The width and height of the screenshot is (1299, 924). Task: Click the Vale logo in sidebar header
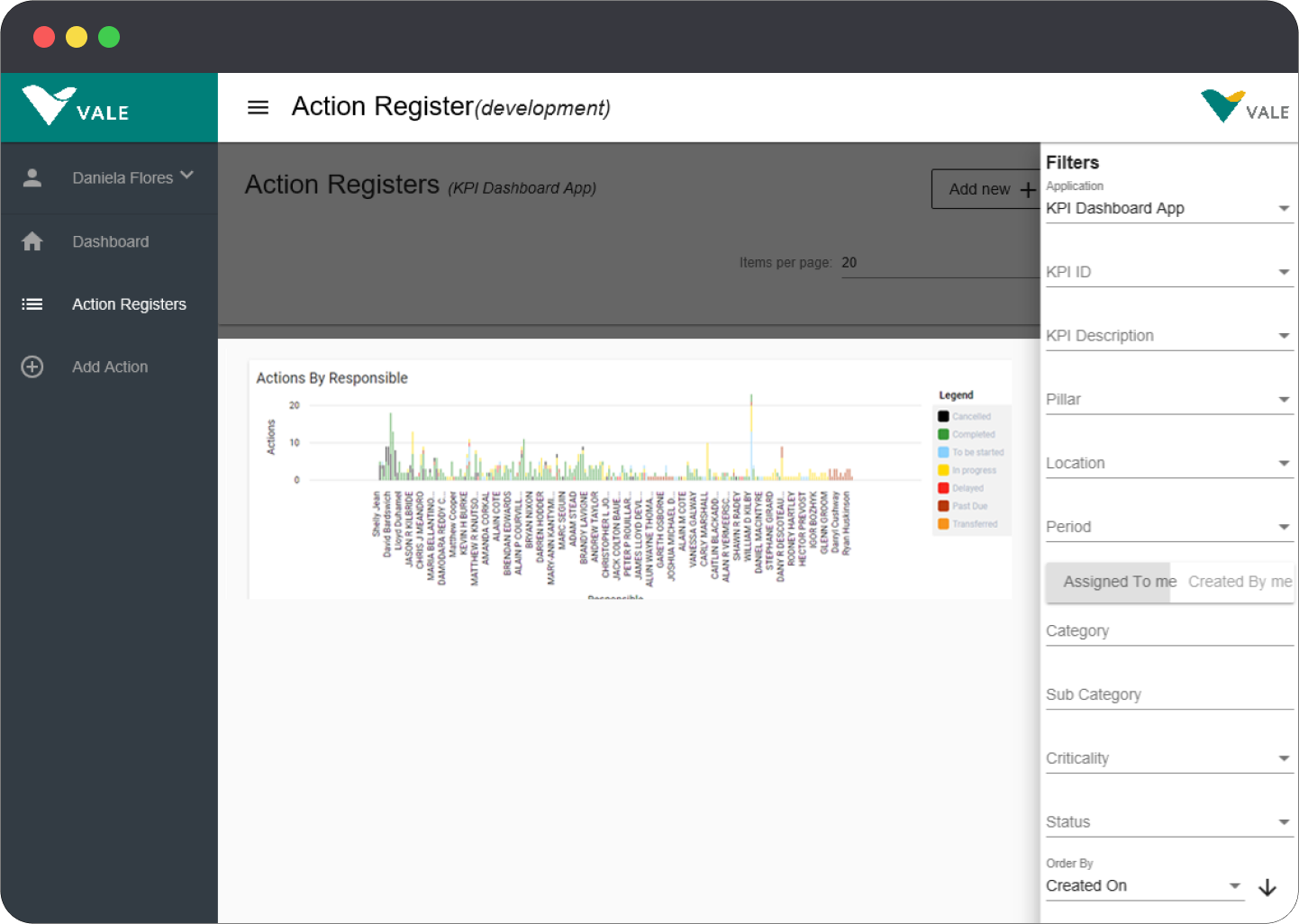pos(76,106)
